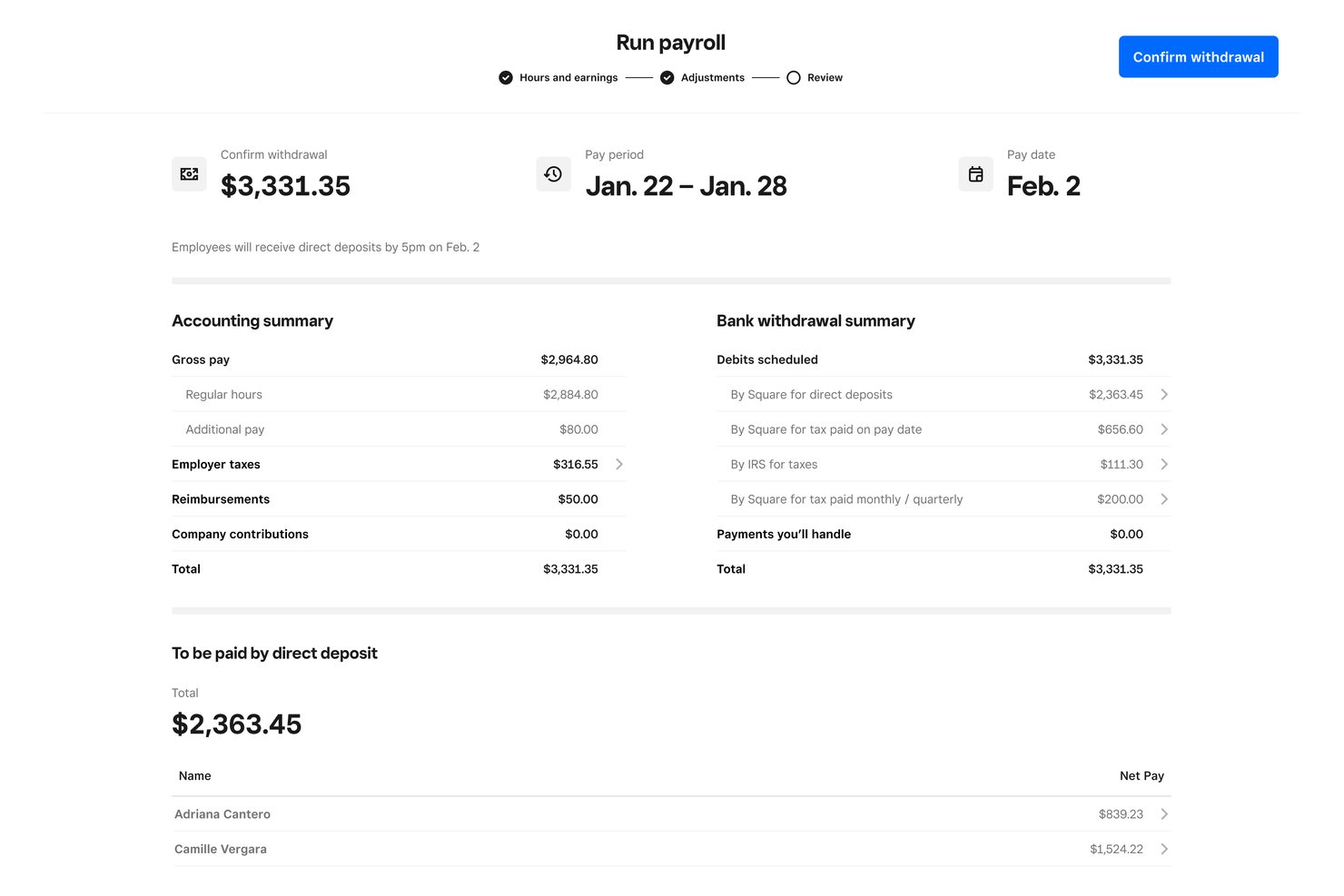The height and width of the screenshot is (896, 1344).
Task: Click the Name column header
Action: click(x=195, y=775)
